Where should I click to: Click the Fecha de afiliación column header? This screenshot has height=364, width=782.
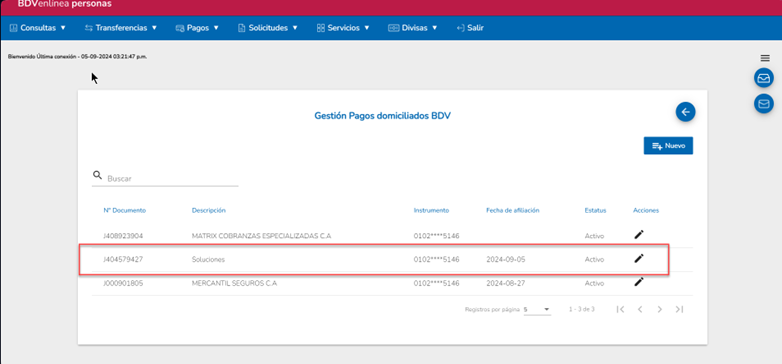513,210
